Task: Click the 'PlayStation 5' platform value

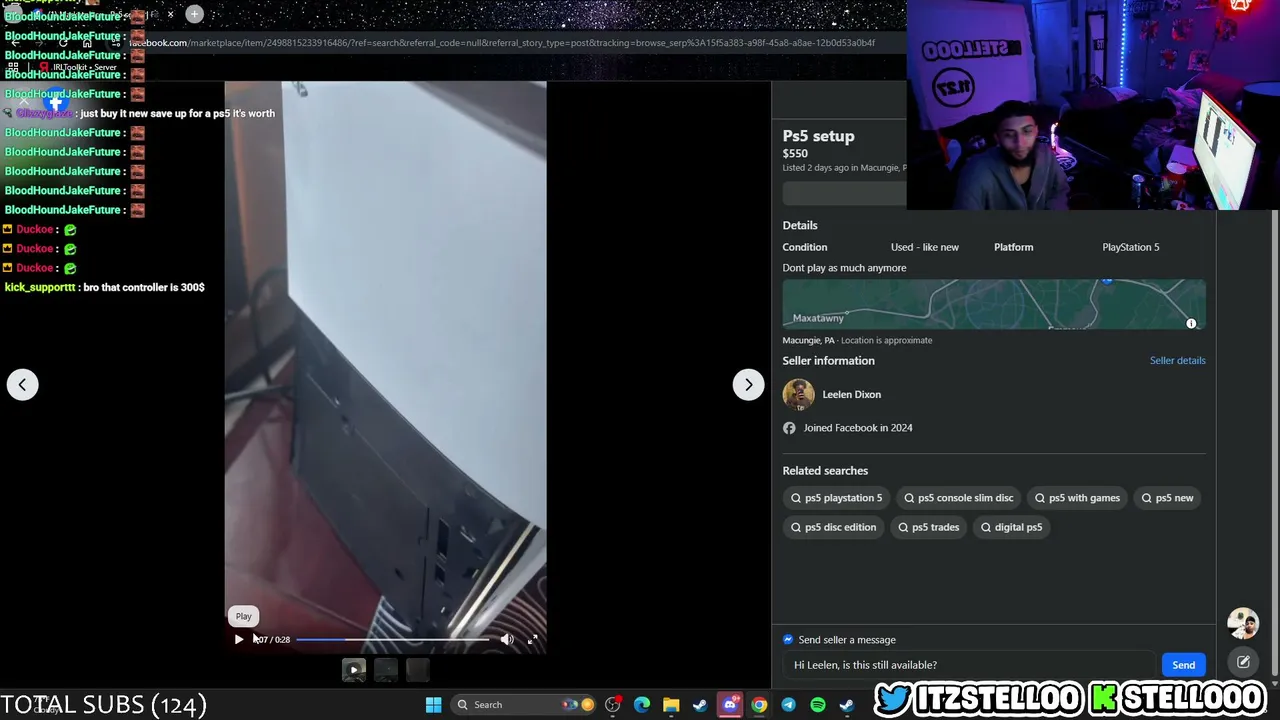Action: pyautogui.click(x=1130, y=247)
